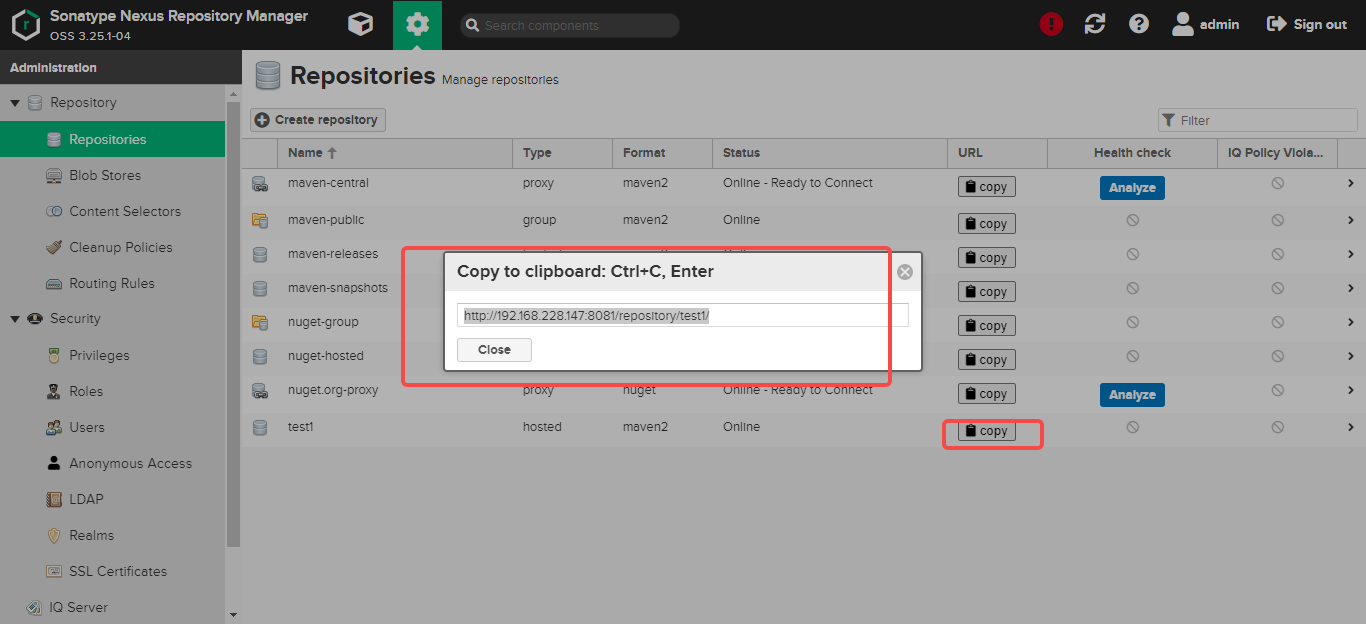Click the nuget.org-proxy repository icon

coord(260,391)
